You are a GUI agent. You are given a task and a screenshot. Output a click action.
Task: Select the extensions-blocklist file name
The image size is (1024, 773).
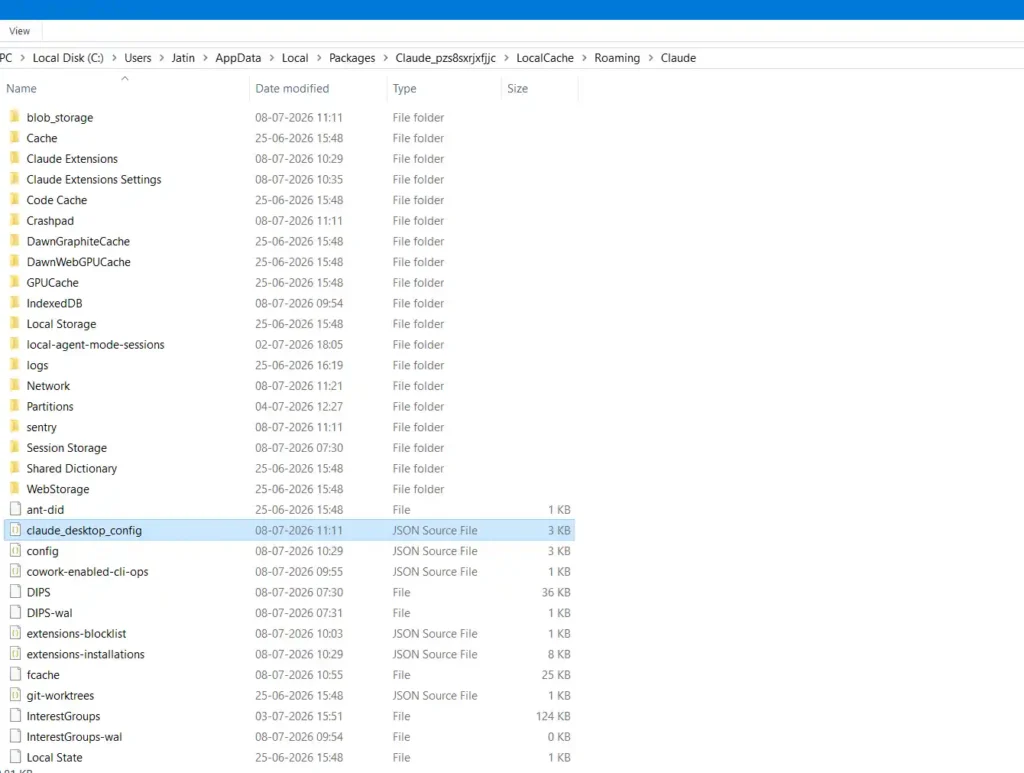76,633
